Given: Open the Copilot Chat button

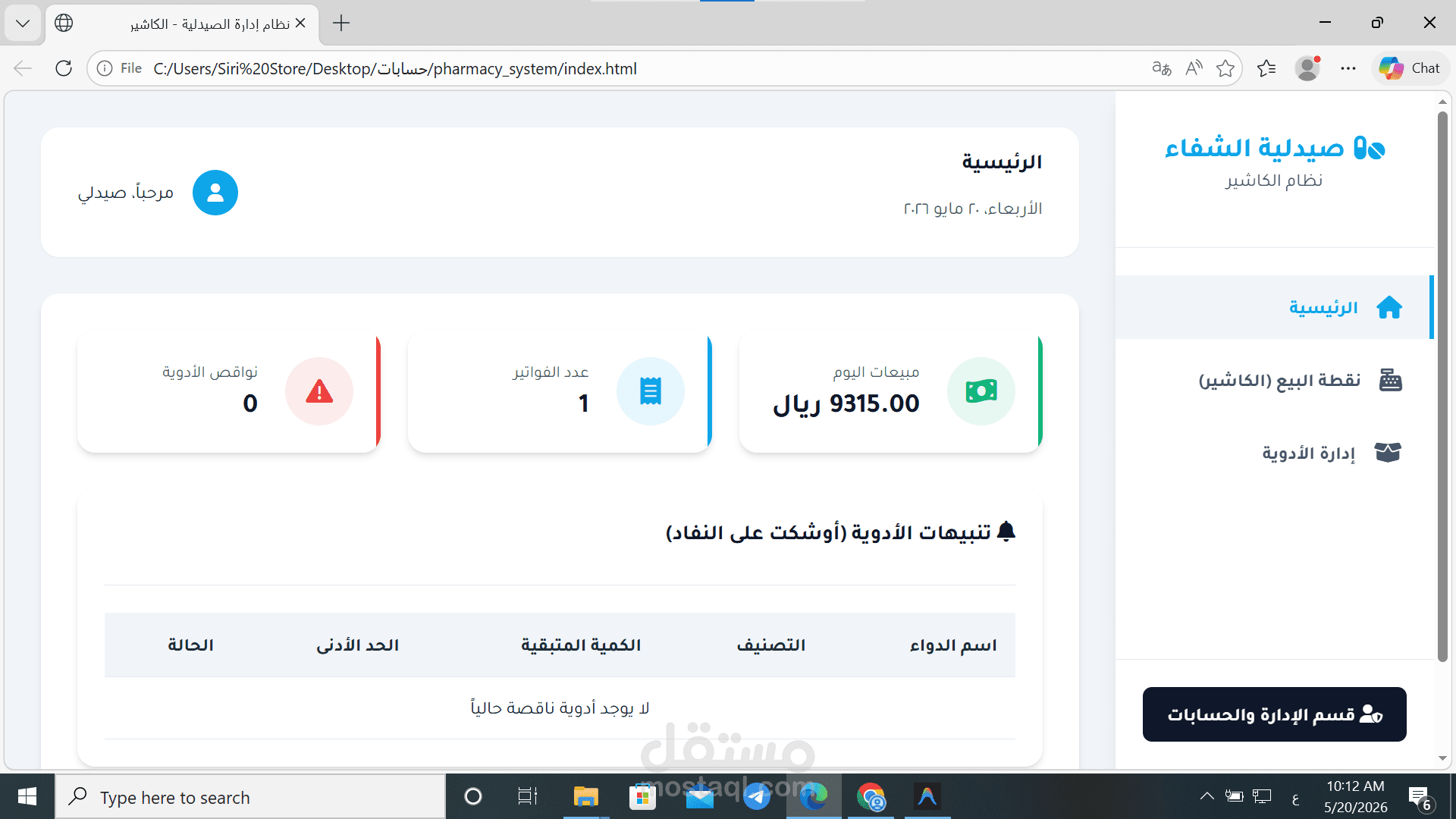Looking at the screenshot, I should coord(1410,68).
